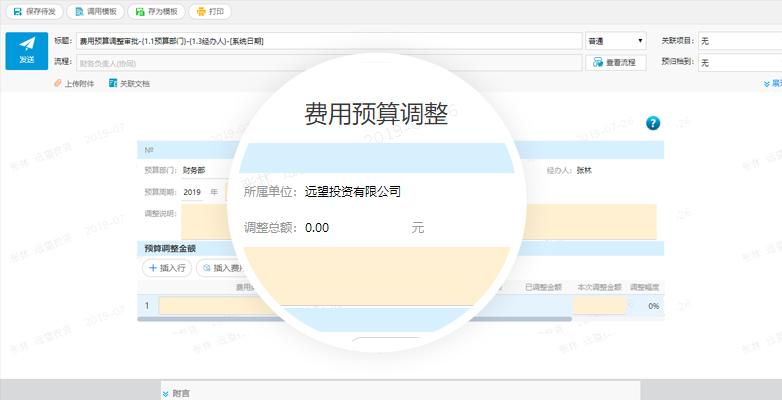Click the 关联项目 field showing 无
782x400 pixels.
(x=740, y=41)
